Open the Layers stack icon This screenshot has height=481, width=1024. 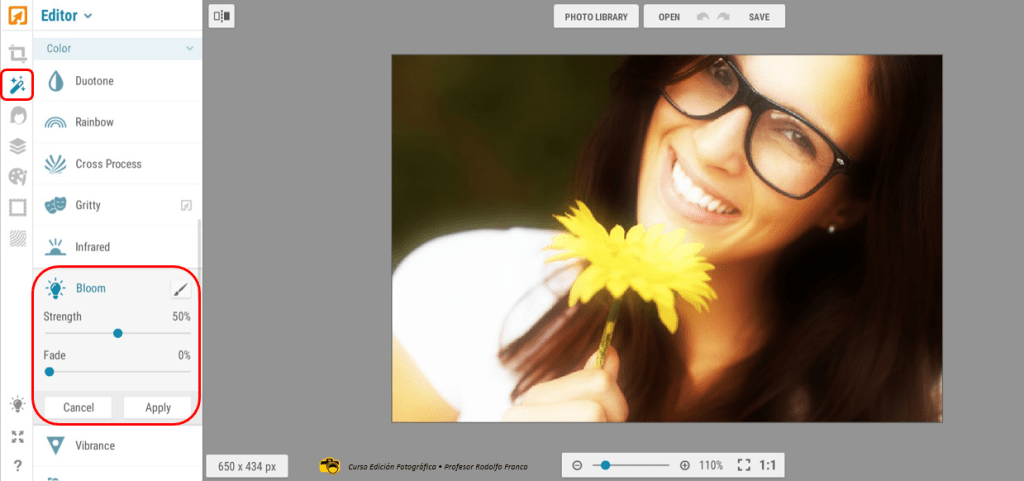[x=17, y=146]
